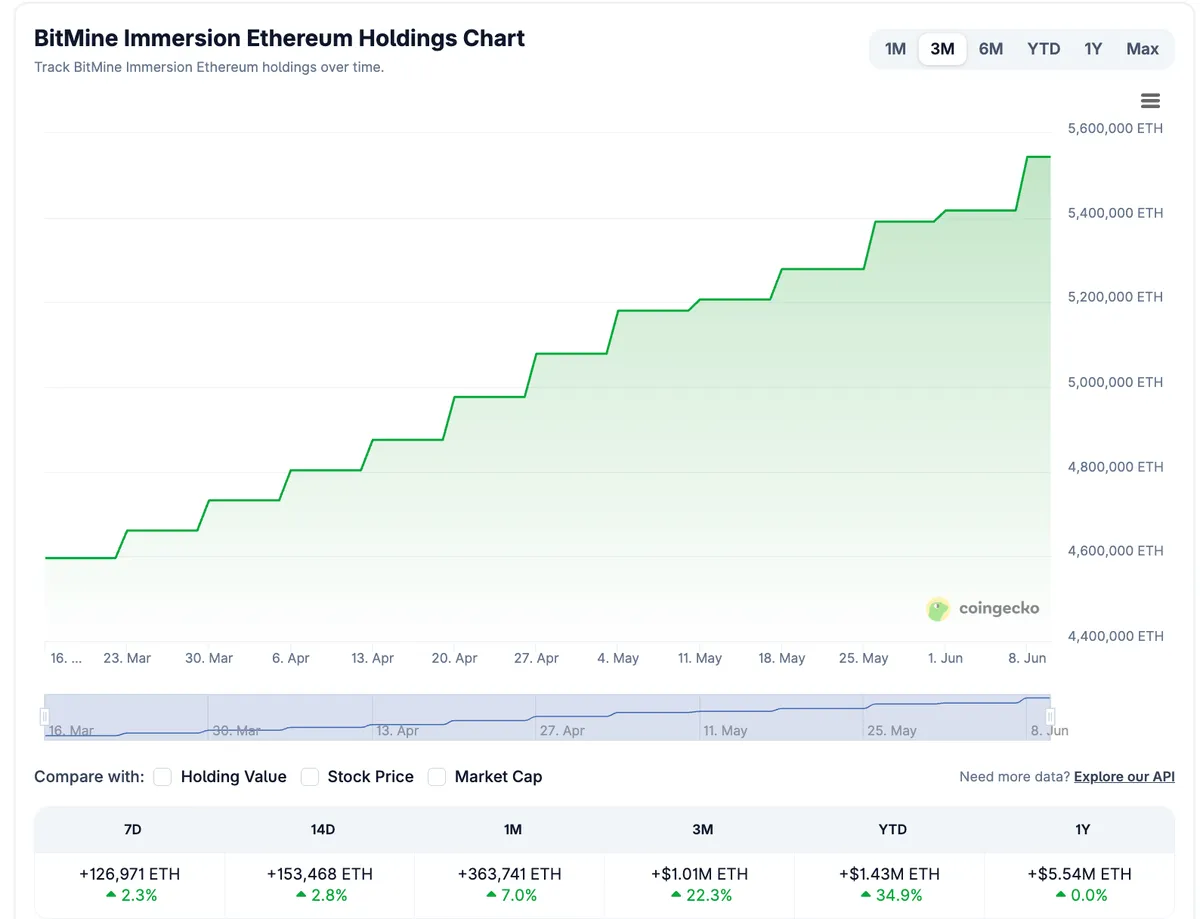The image size is (1200, 919).
Task: Click the 23. Mar axis date label
Action: [127, 658]
